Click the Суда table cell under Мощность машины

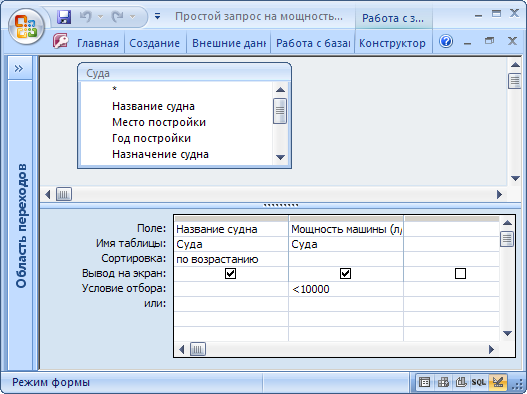click(x=346, y=244)
